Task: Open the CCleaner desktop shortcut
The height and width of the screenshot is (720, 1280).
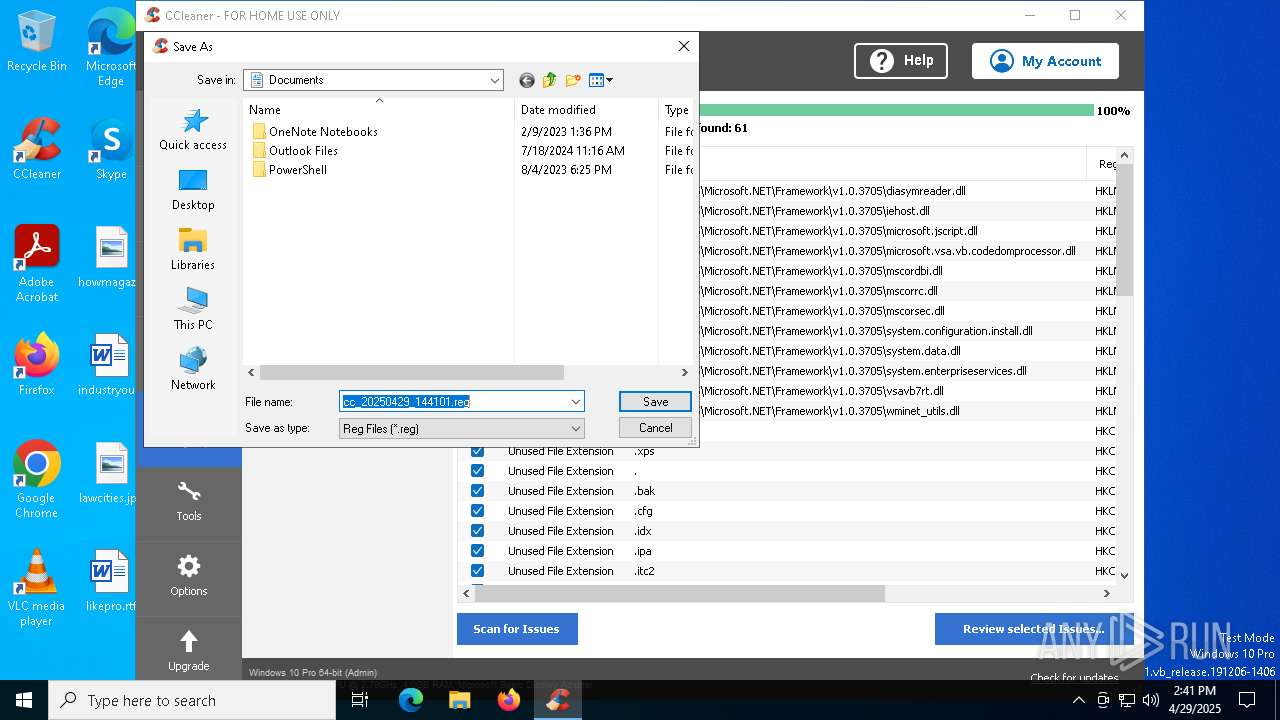Action: click(37, 150)
